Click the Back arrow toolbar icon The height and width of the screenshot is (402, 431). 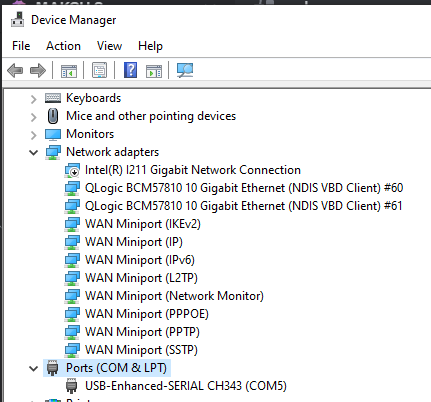click(15, 70)
